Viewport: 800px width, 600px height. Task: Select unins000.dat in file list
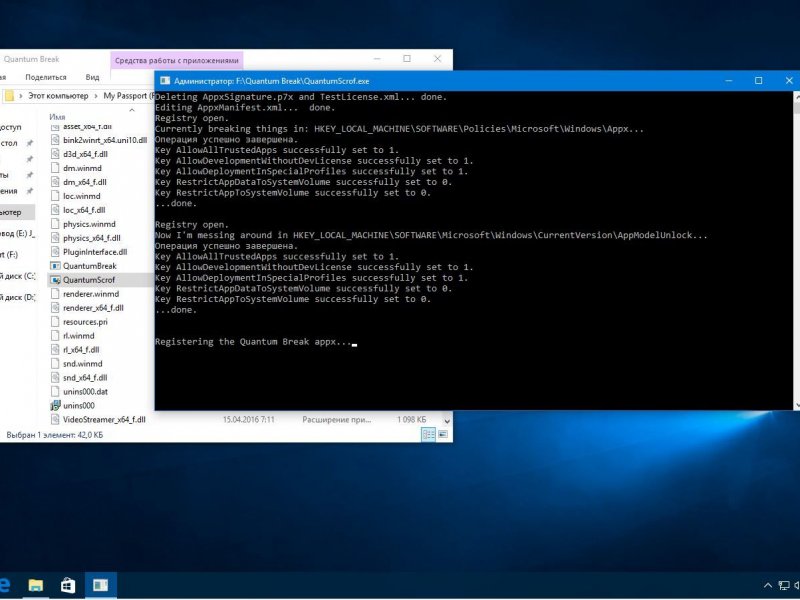point(85,391)
